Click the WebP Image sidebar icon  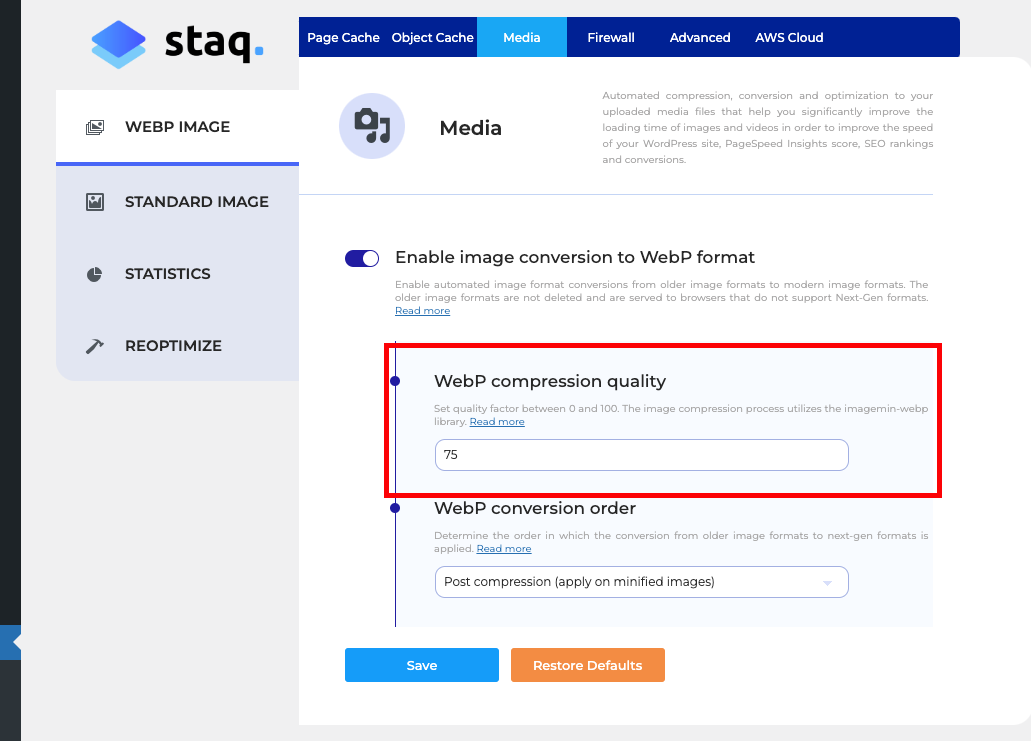(95, 128)
